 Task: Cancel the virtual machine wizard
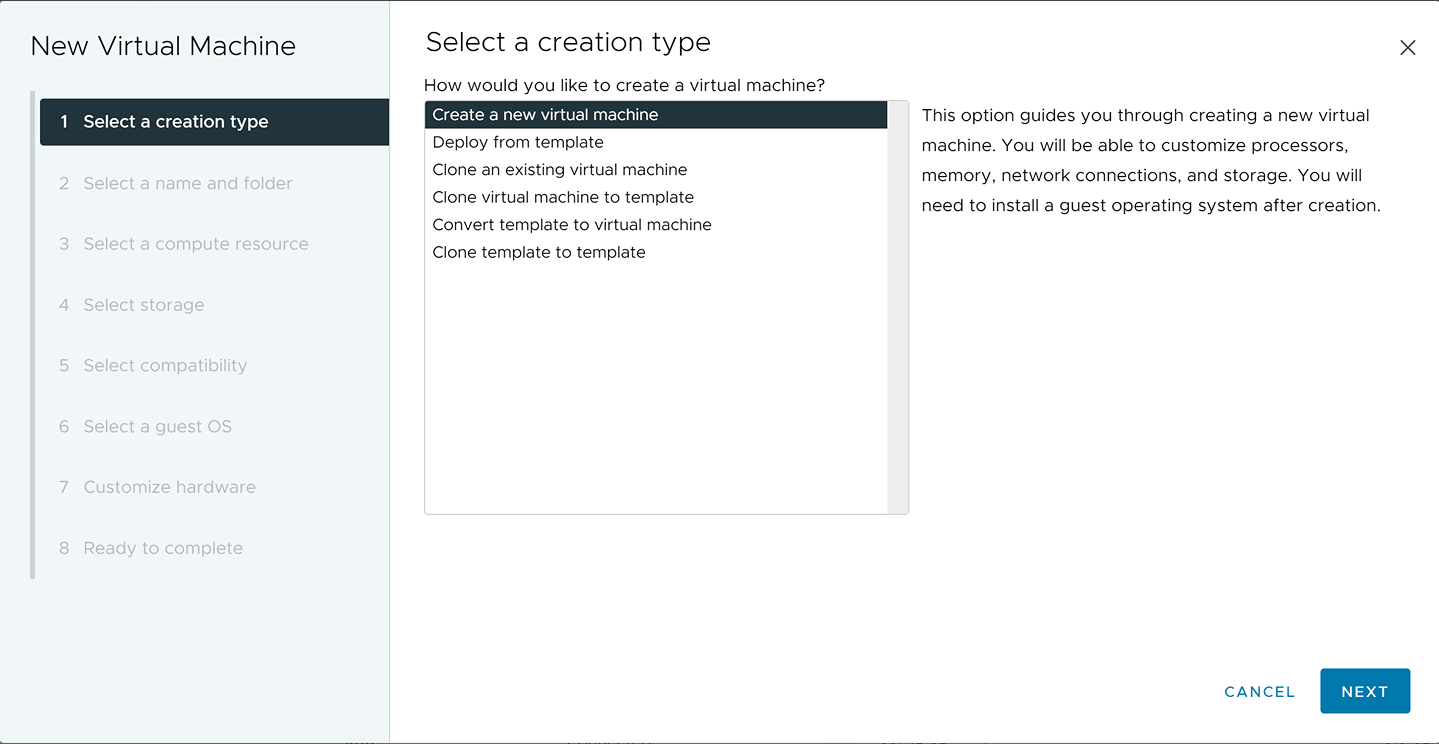coord(1259,692)
